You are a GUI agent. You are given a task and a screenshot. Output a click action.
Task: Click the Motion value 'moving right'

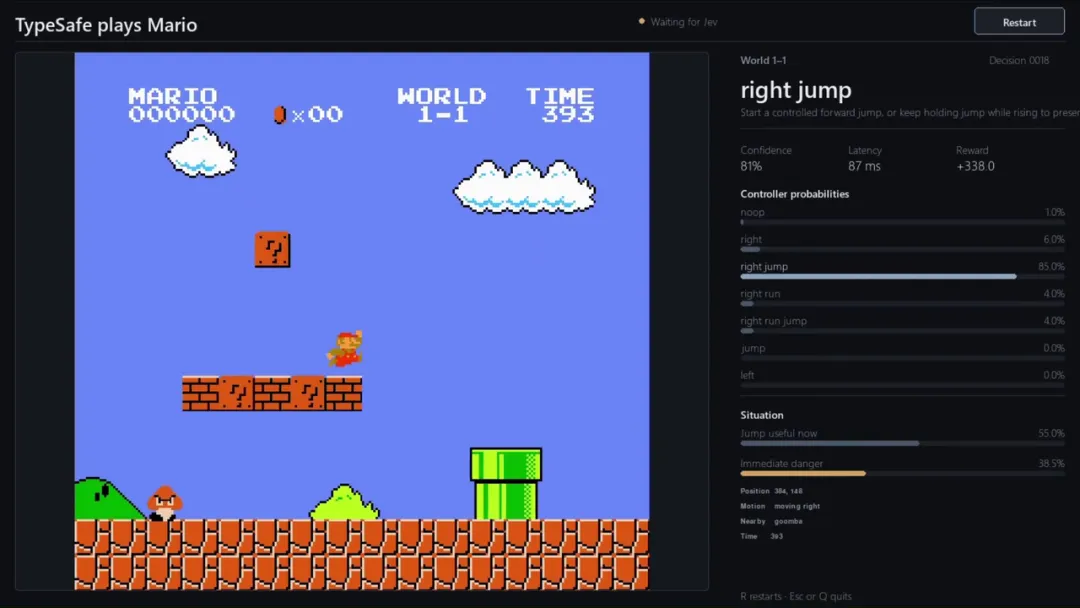click(797, 506)
